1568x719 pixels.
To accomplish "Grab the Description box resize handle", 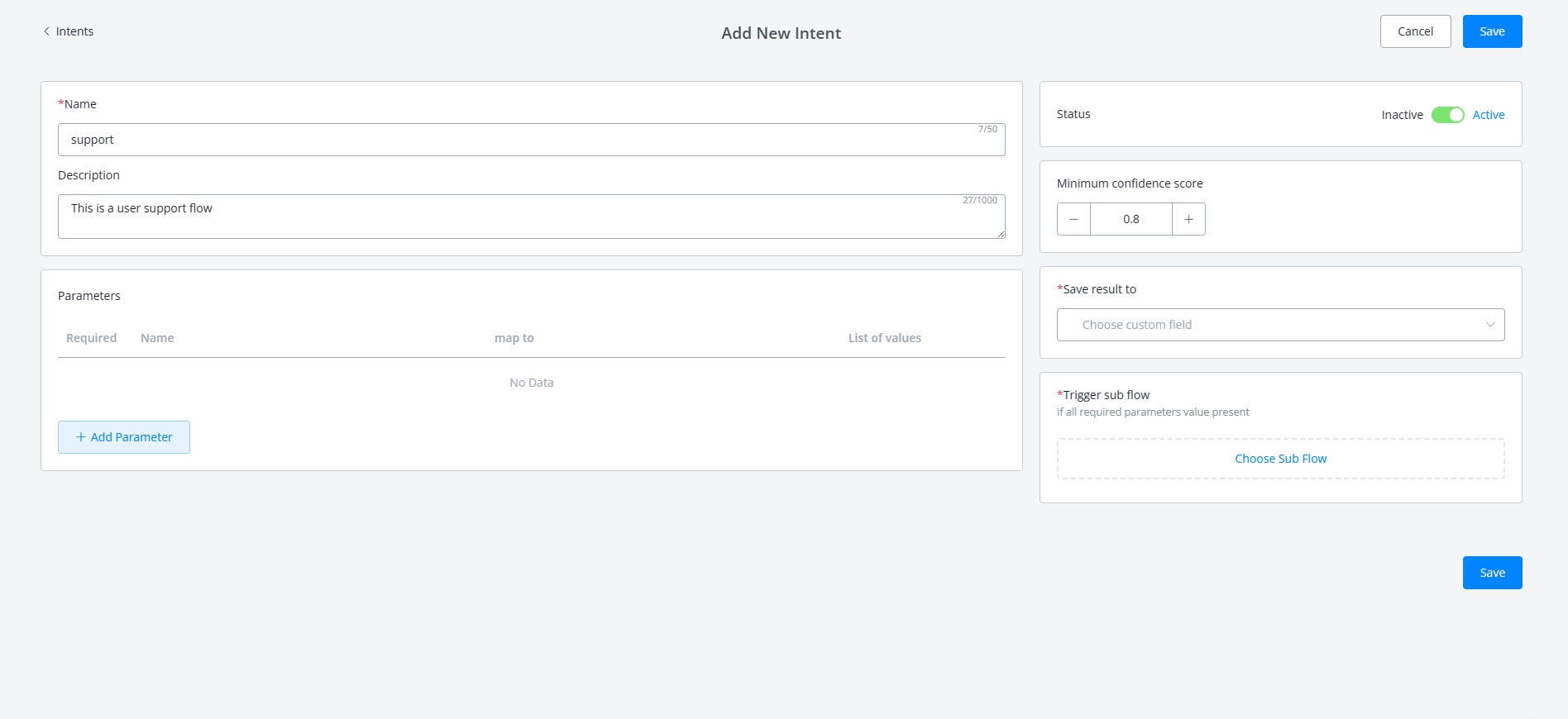I will pos(1001,234).
